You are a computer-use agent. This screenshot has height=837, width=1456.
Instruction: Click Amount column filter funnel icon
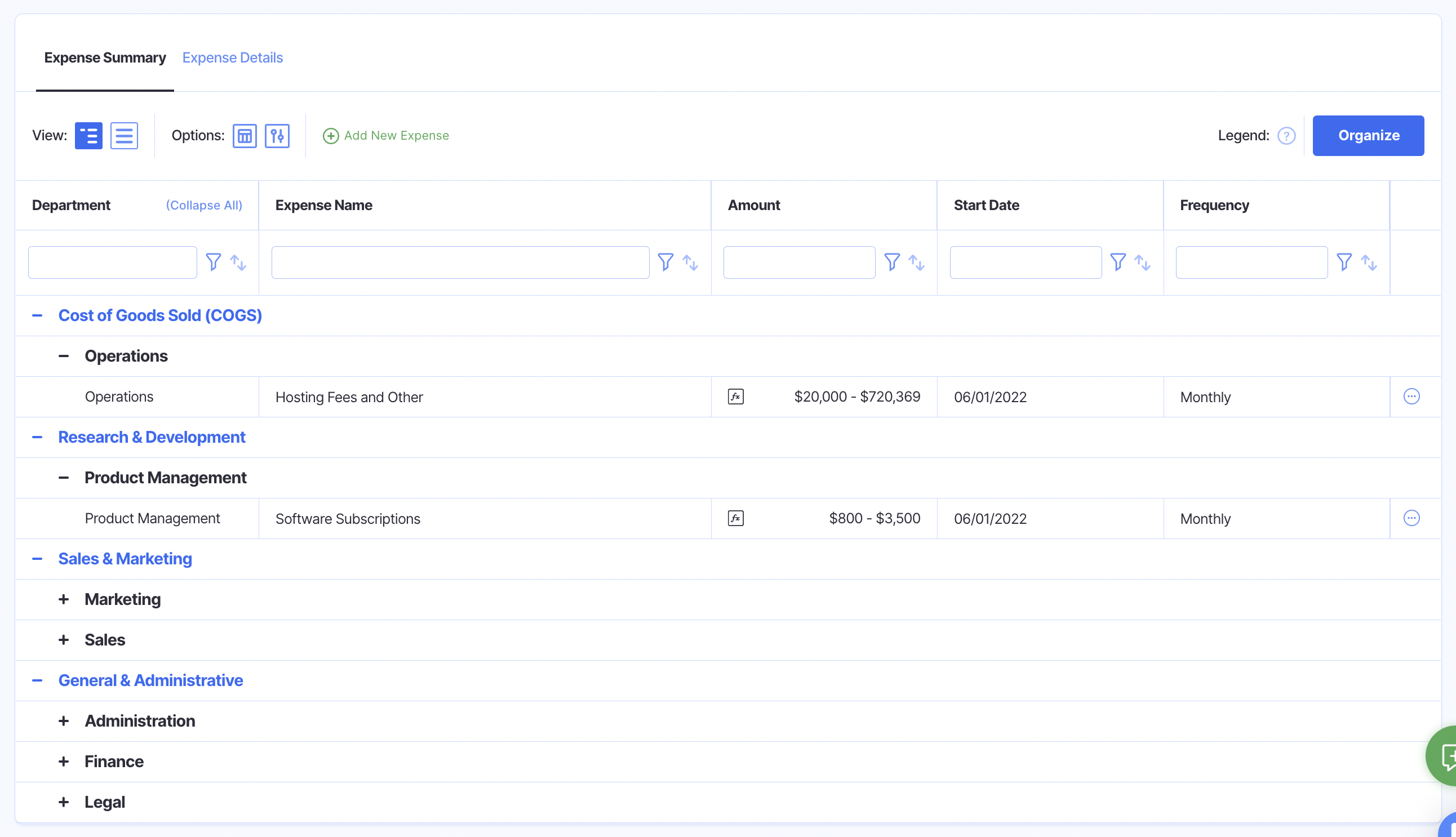click(891, 262)
